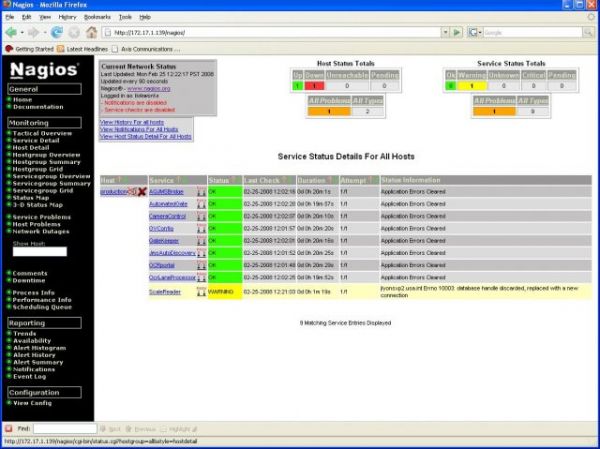The image size is (600, 449).
Task: Open the Tactical Overview link in sidebar
Action: point(42,133)
